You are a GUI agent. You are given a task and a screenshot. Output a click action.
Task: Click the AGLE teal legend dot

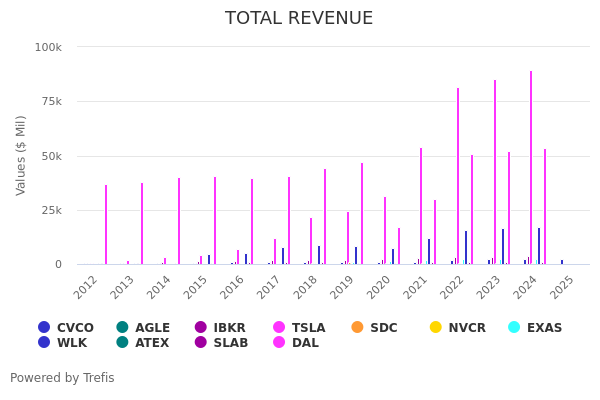click(x=122, y=328)
